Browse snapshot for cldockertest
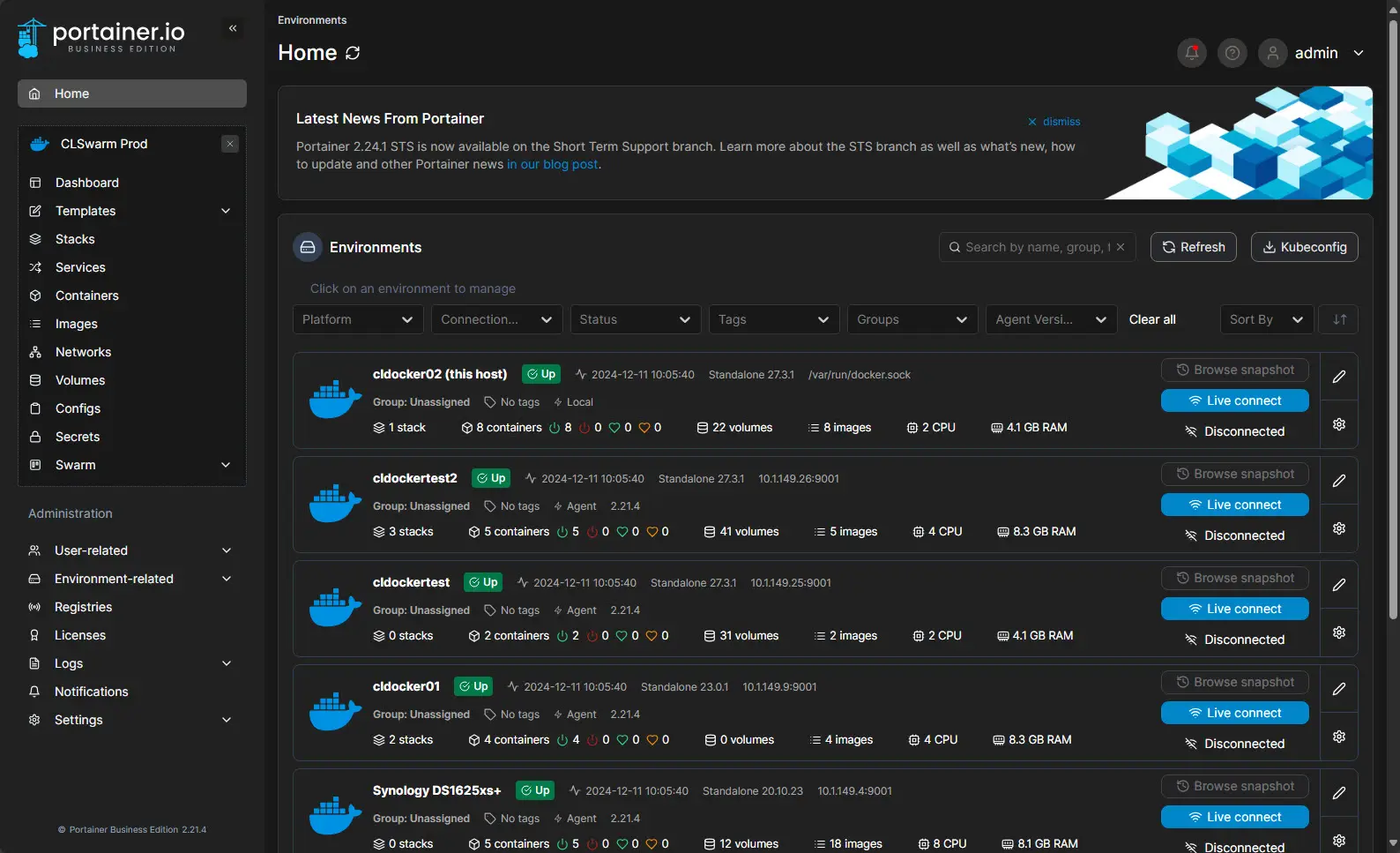The width and height of the screenshot is (1400, 853). (1235, 578)
